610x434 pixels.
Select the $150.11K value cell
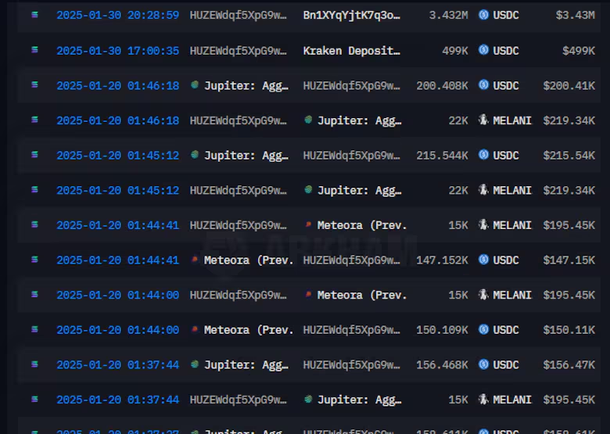pyautogui.click(x=569, y=330)
